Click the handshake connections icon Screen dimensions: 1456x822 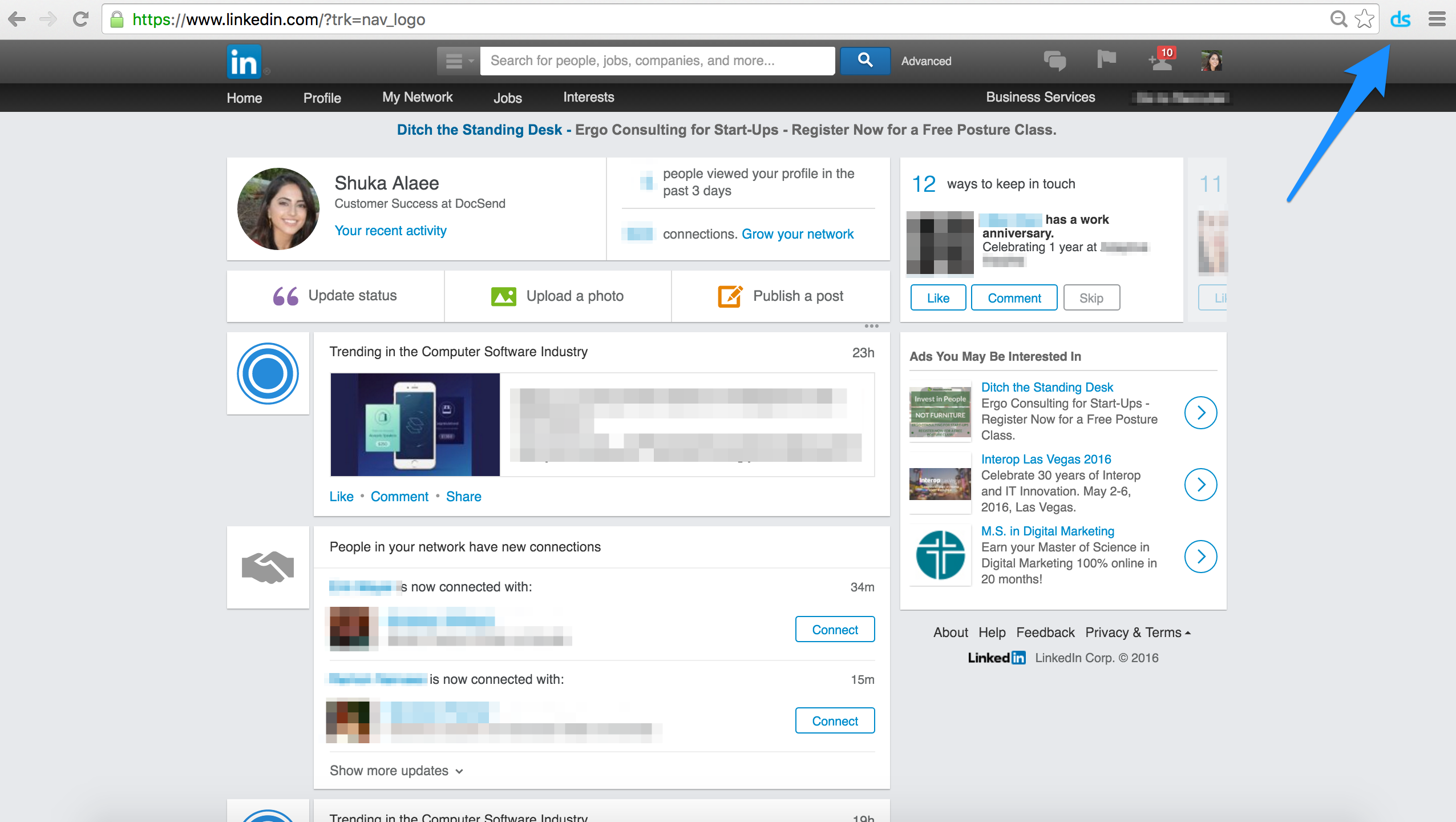(x=268, y=567)
